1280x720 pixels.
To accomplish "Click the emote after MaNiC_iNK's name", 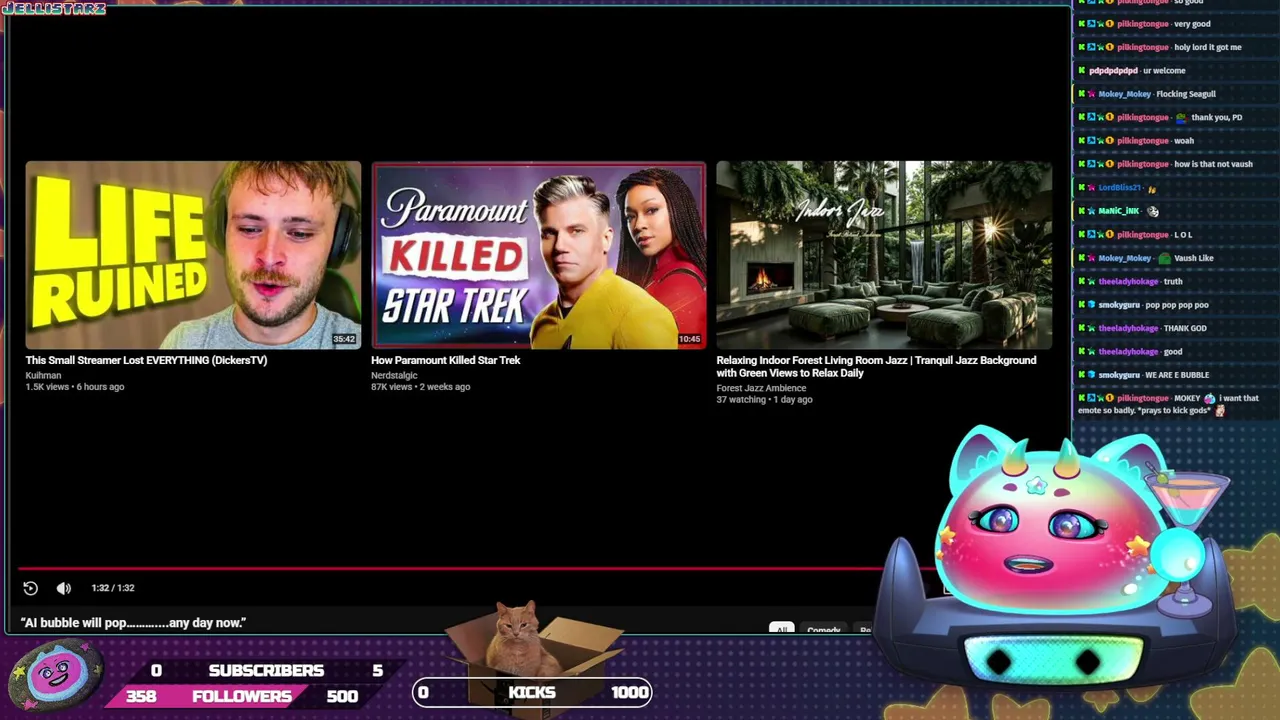I will click(x=1152, y=211).
